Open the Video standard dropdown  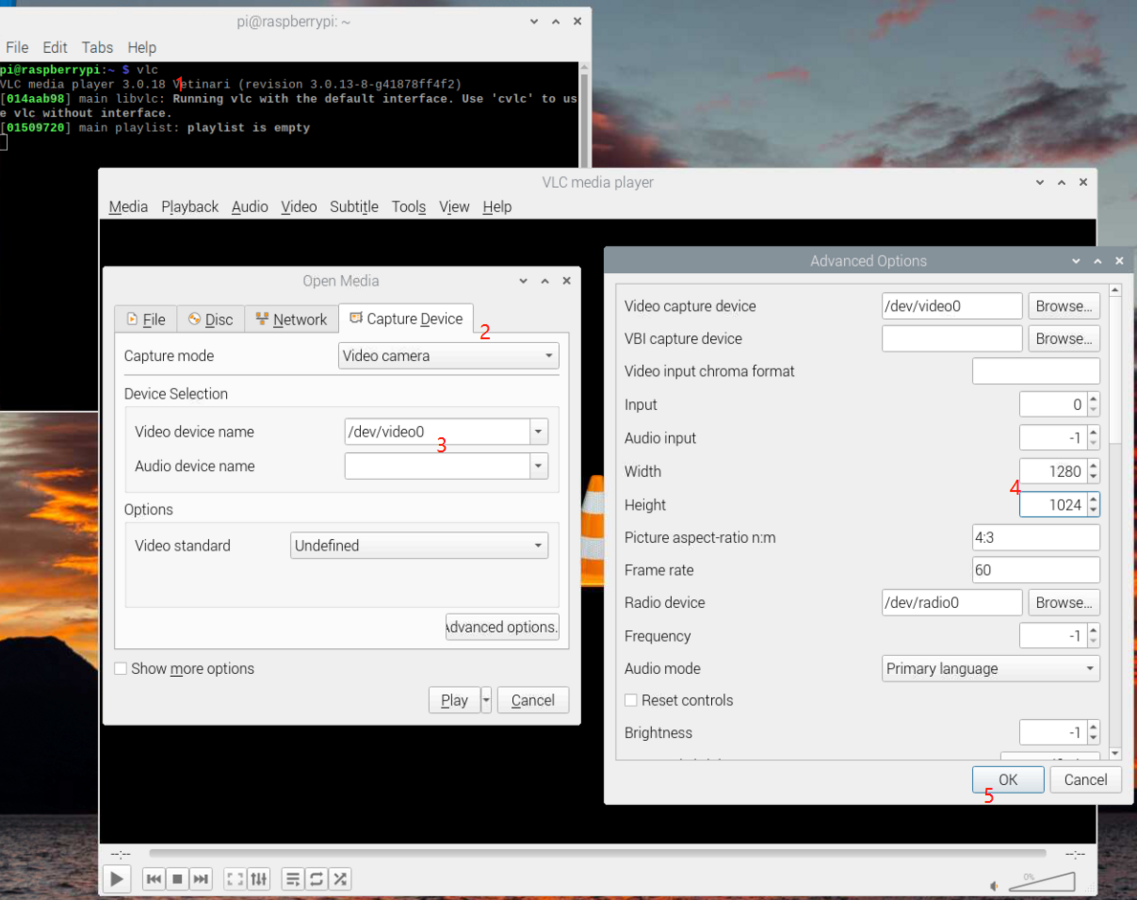pyautogui.click(x=420, y=546)
